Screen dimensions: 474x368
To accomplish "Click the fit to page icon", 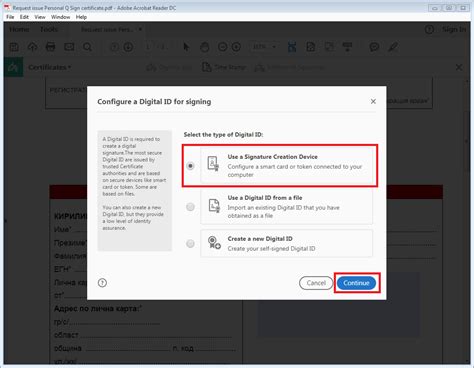I will (311, 47).
